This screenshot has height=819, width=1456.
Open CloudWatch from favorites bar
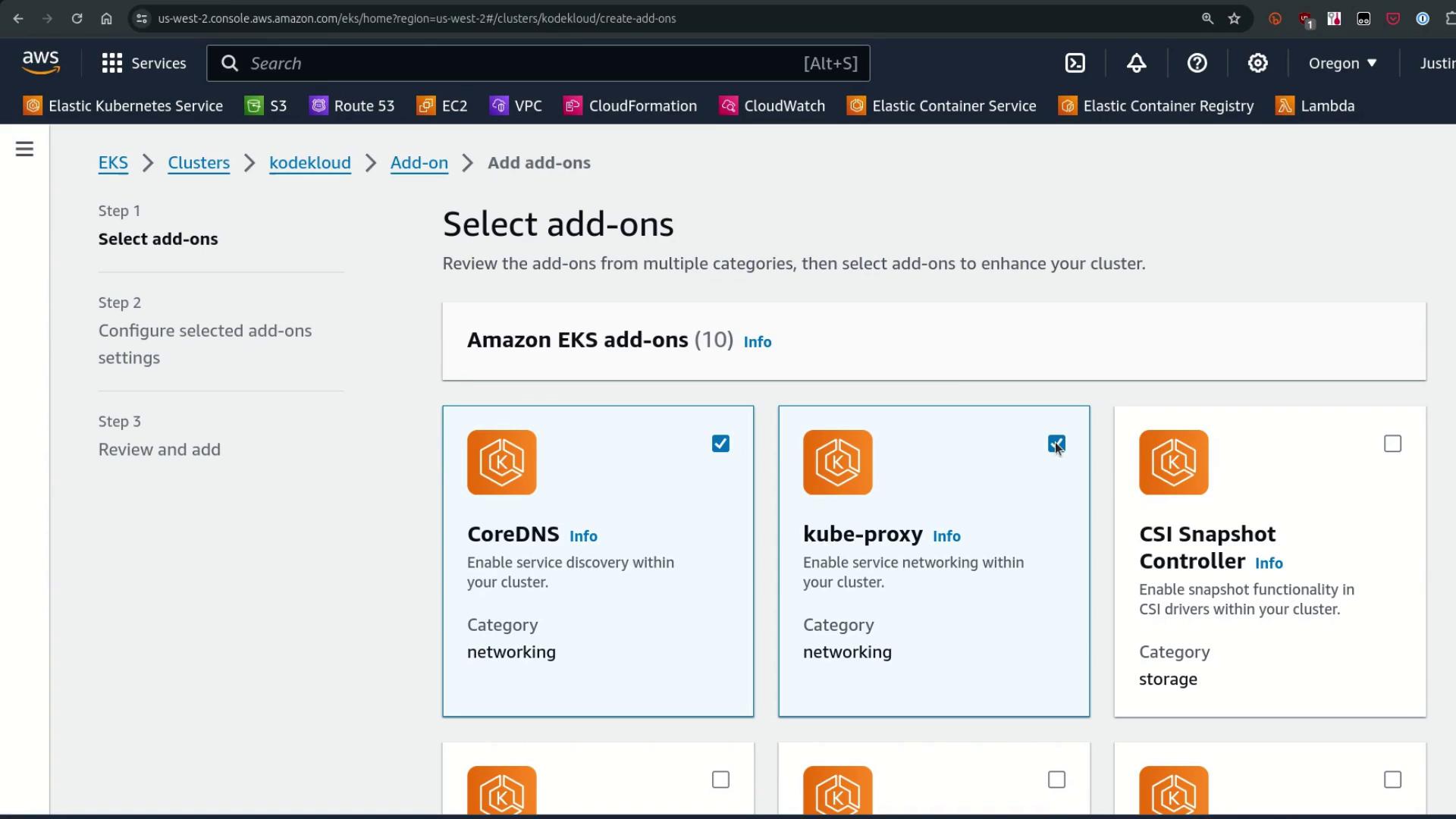point(772,105)
